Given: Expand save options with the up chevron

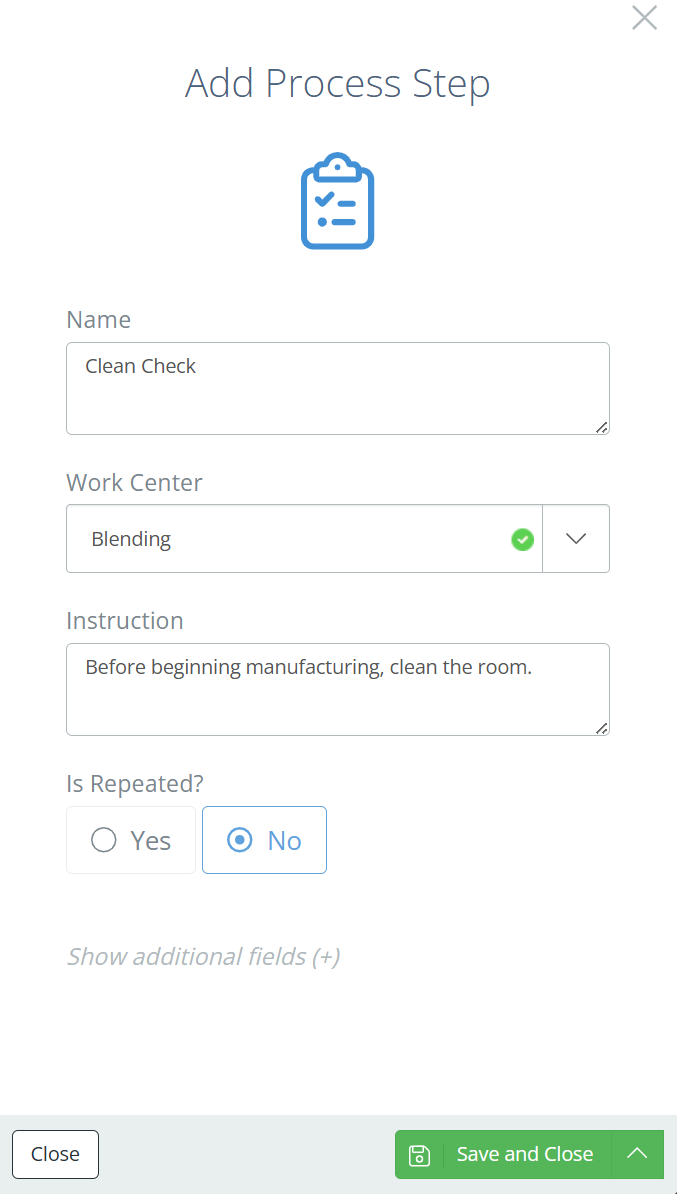Looking at the screenshot, I should tap(637, 1154).
